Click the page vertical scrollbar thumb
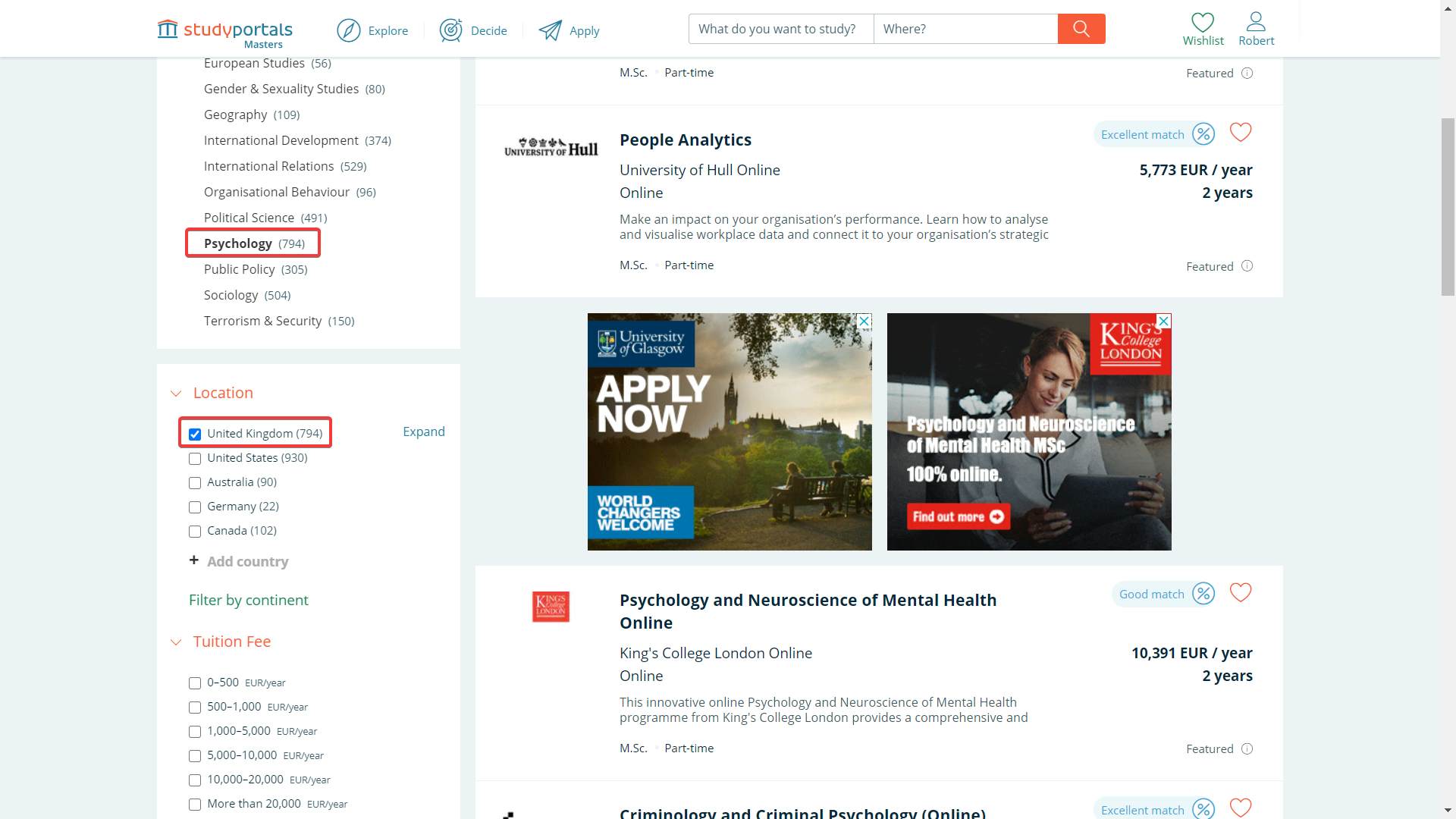Viewport: 1456px width, 819px height. (x=1448, y=206)
